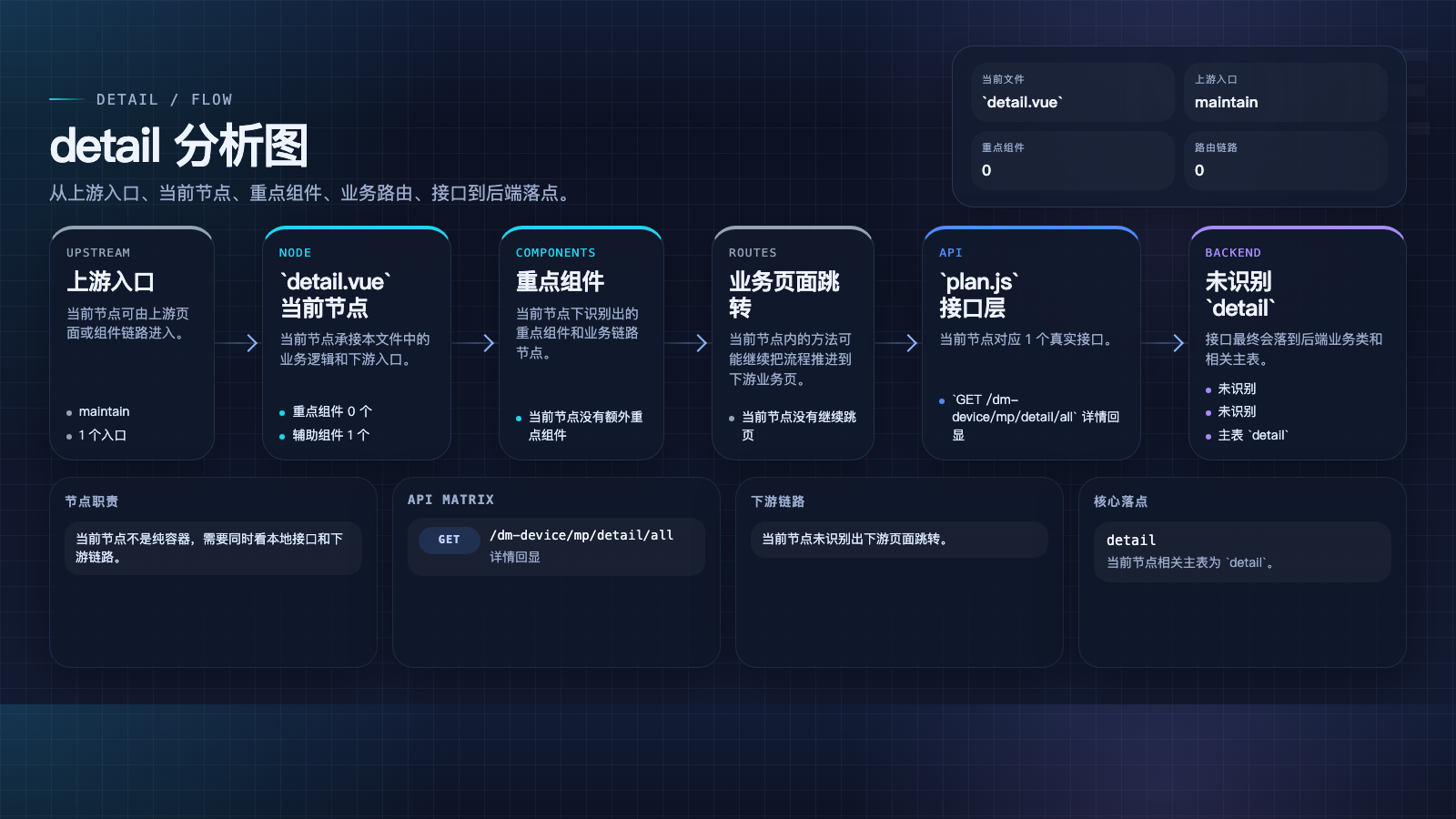Click the '辅助组件 1 个' bullet

pos(329,435)
